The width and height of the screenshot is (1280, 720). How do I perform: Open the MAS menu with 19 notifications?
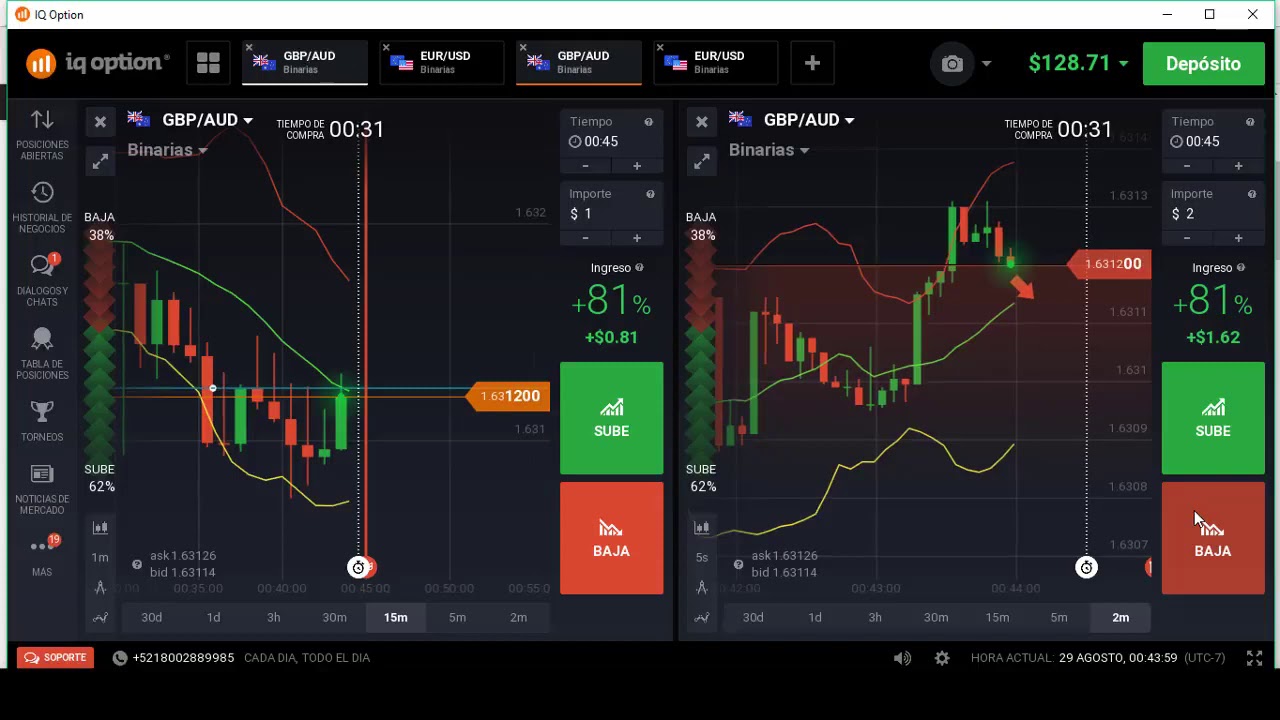click(x=42, y=556)
